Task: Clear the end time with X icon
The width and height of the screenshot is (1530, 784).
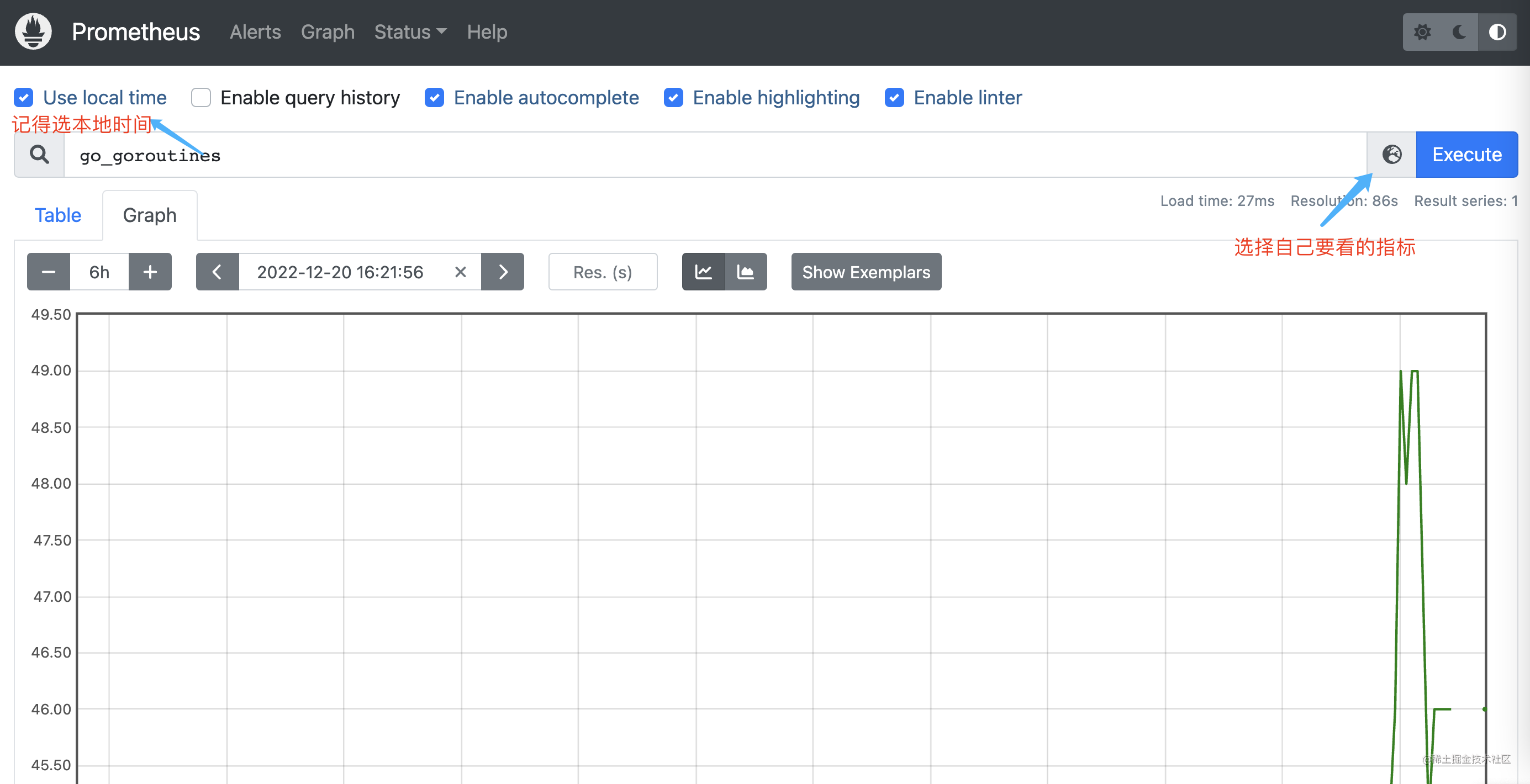Action: coord(460,272)
